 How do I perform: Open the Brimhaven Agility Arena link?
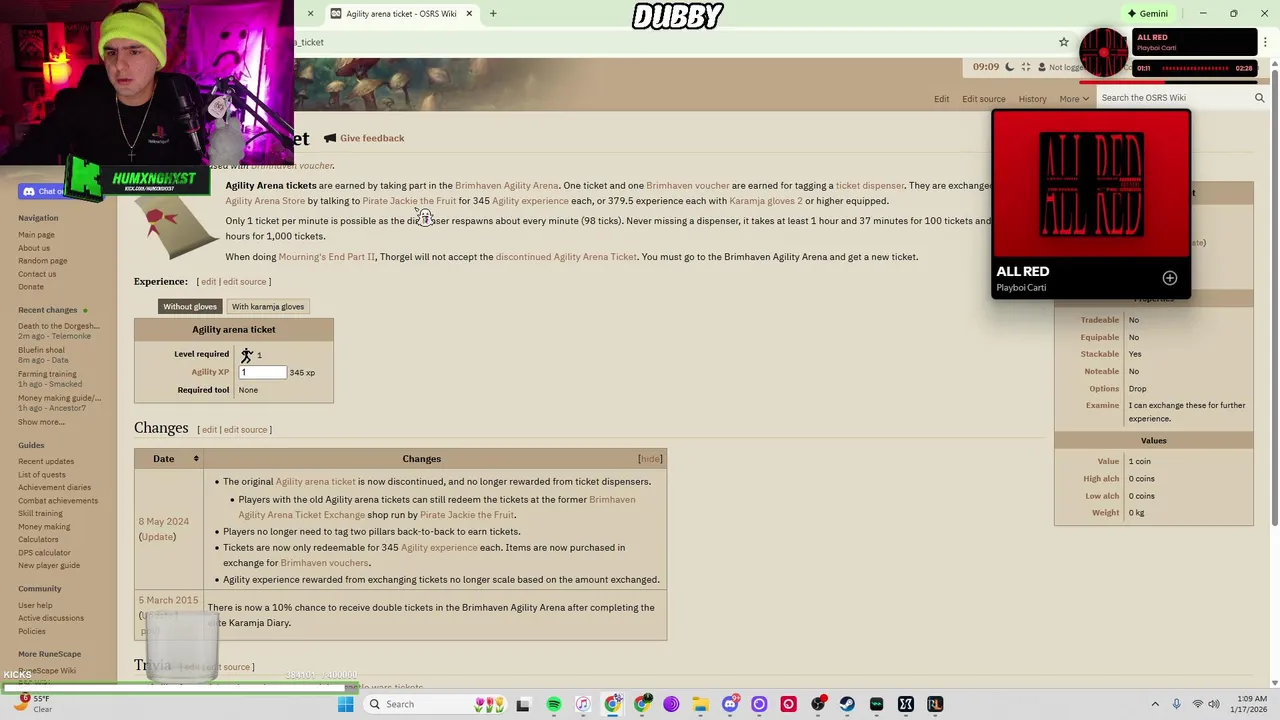point(506,185)
